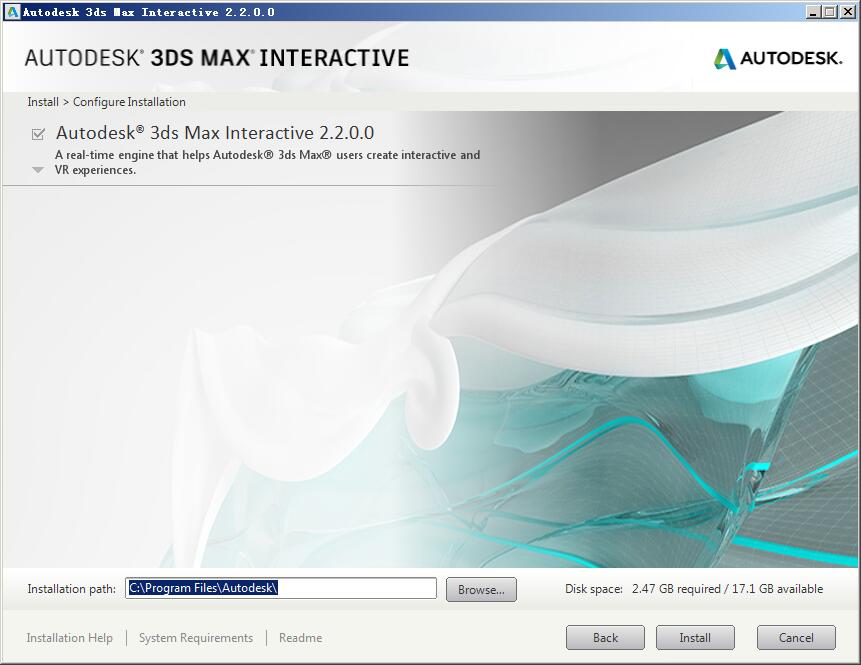Click the title bar Autodesk app icon
The image size is (861, 665).
[12, 12]
